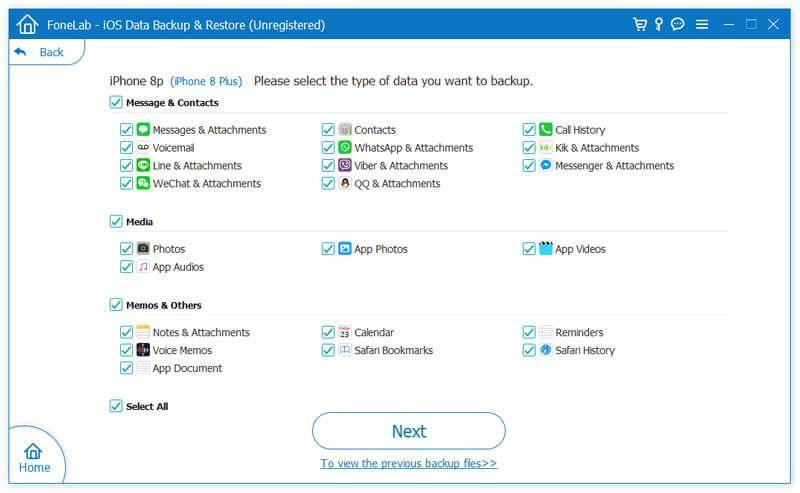Click the 'WeChat & Attachments' label
The image size is (800, 493).
coord(207,183)
